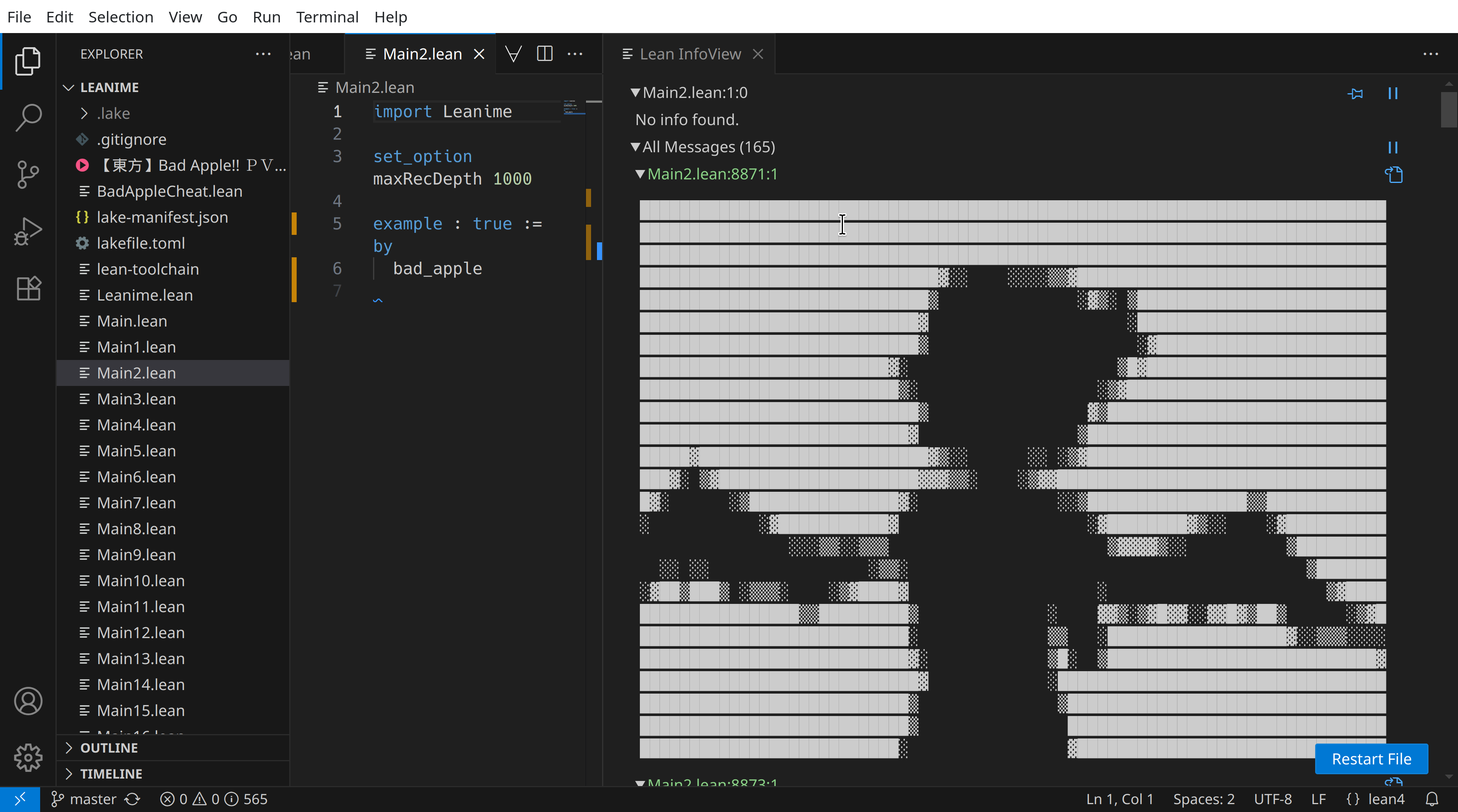Image resolution: width=1458 pixels, height=812 pixels.
Task: Open the Search view in activity bar
Action: click(x=28, y=118)
